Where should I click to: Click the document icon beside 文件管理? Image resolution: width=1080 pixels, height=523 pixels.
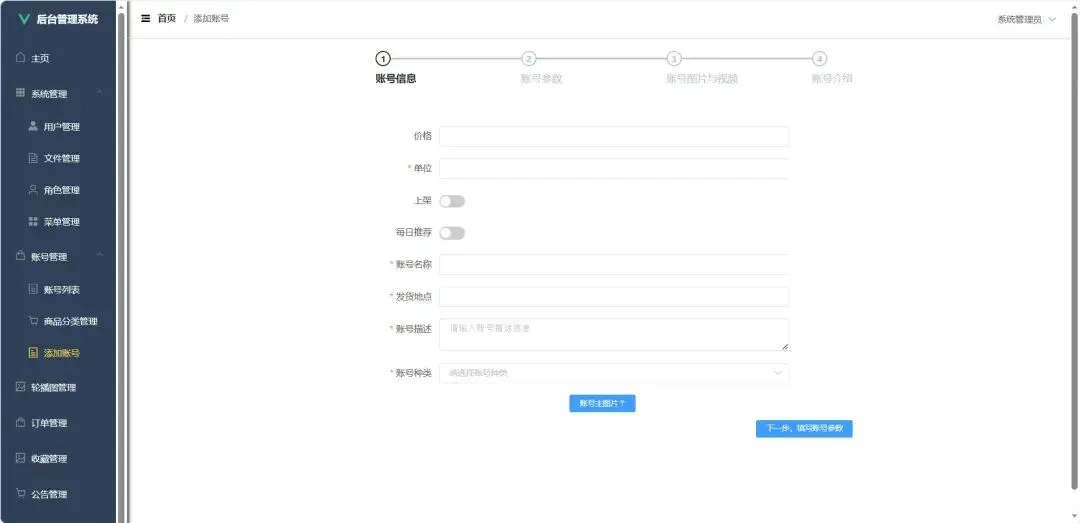point(33,158)
